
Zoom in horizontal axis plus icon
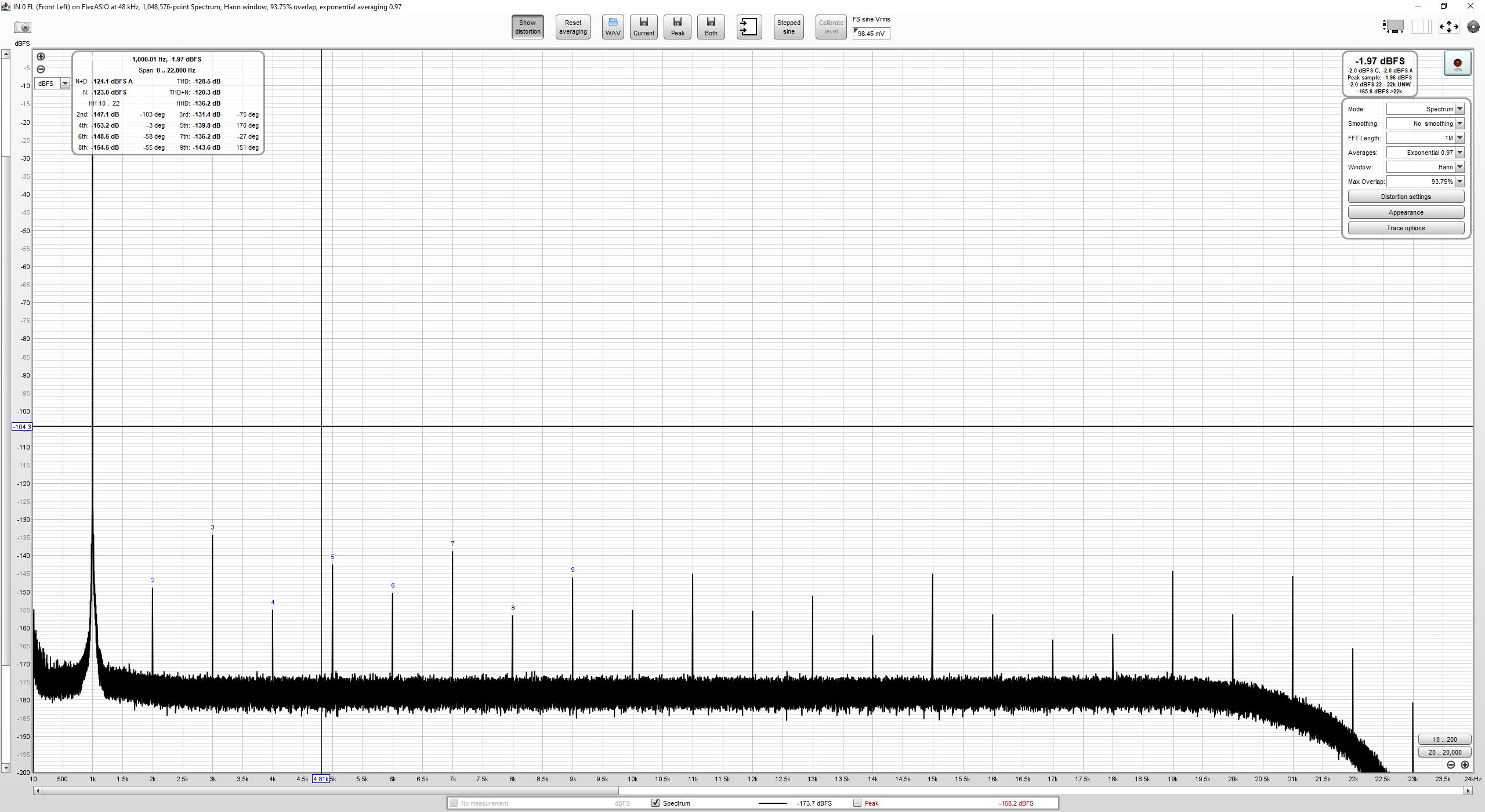click(x=1465, y=765)
